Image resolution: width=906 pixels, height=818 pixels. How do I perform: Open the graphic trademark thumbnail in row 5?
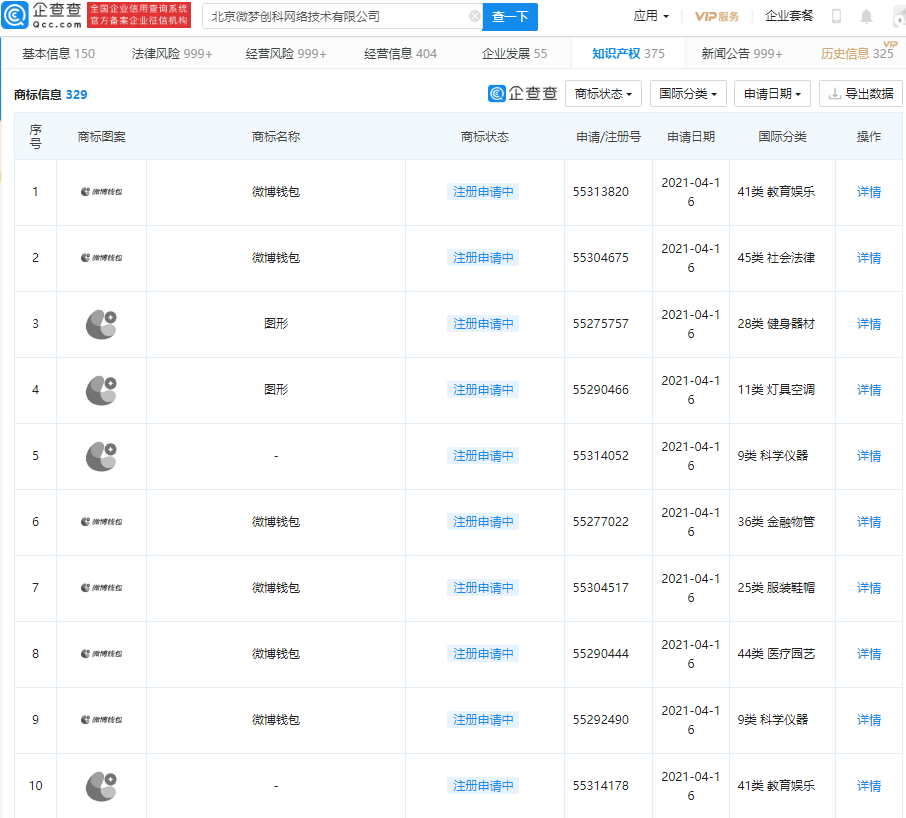(x=102, y=456)
